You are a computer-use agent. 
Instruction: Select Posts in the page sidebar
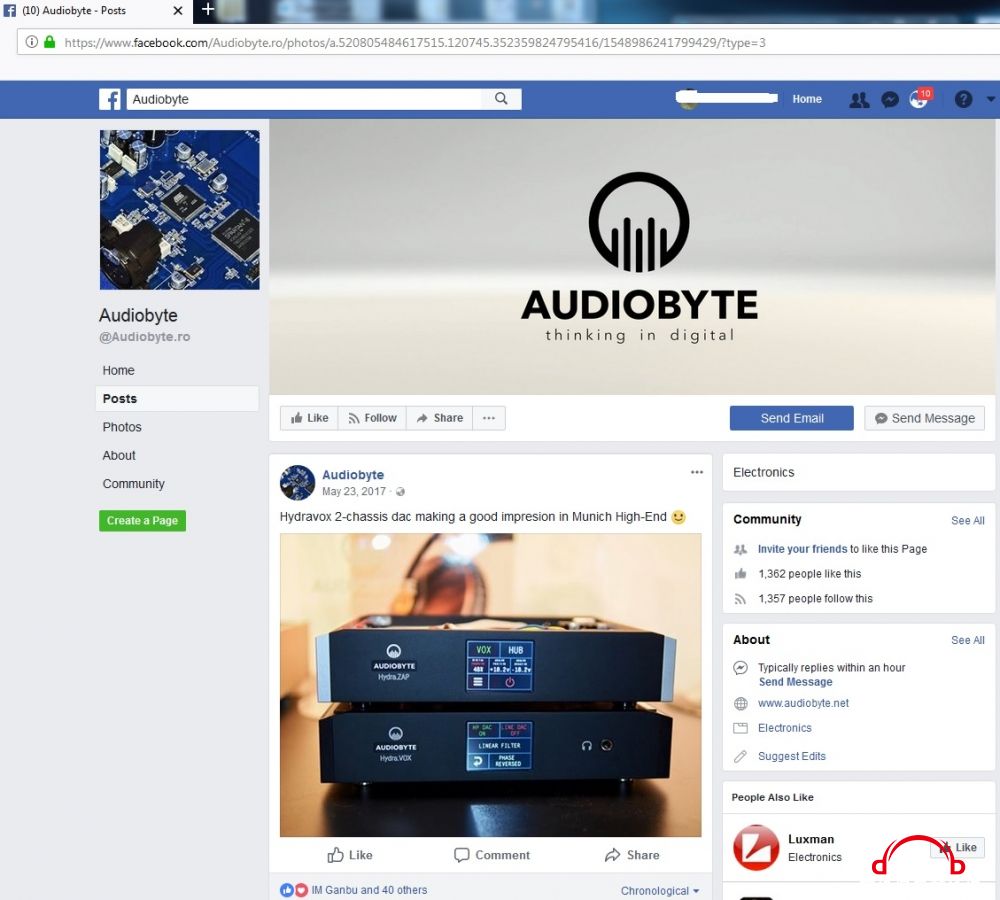(x=177, y=399)
